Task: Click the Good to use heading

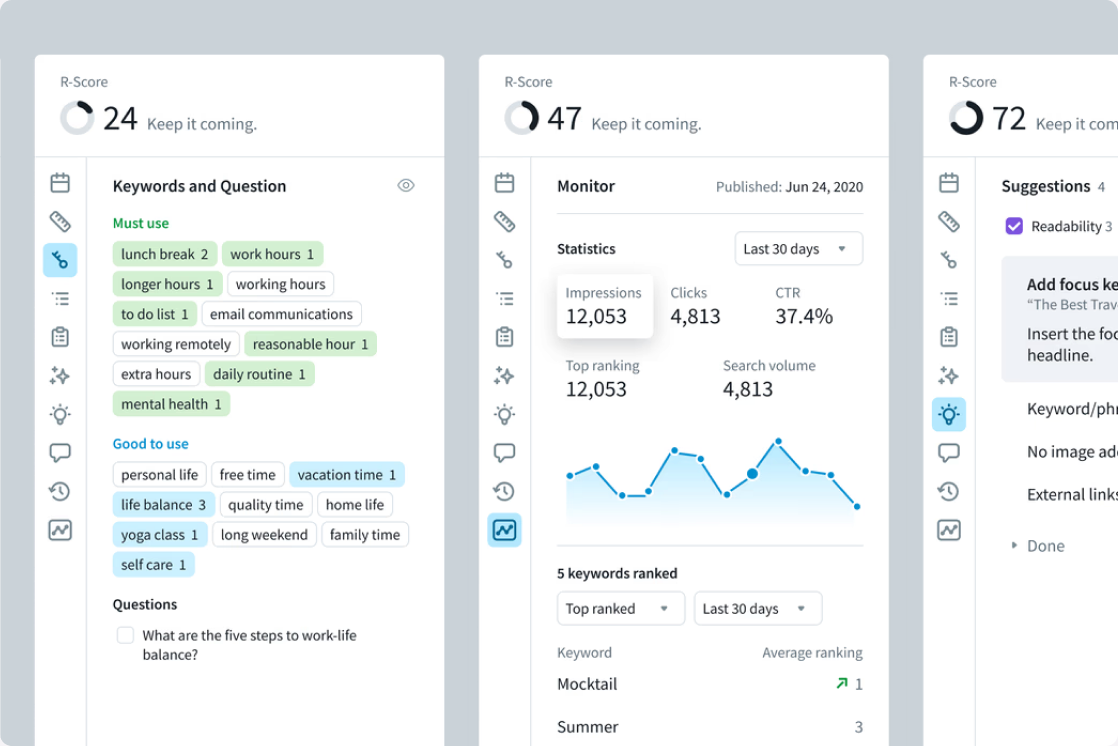Action: coord(150,444)
